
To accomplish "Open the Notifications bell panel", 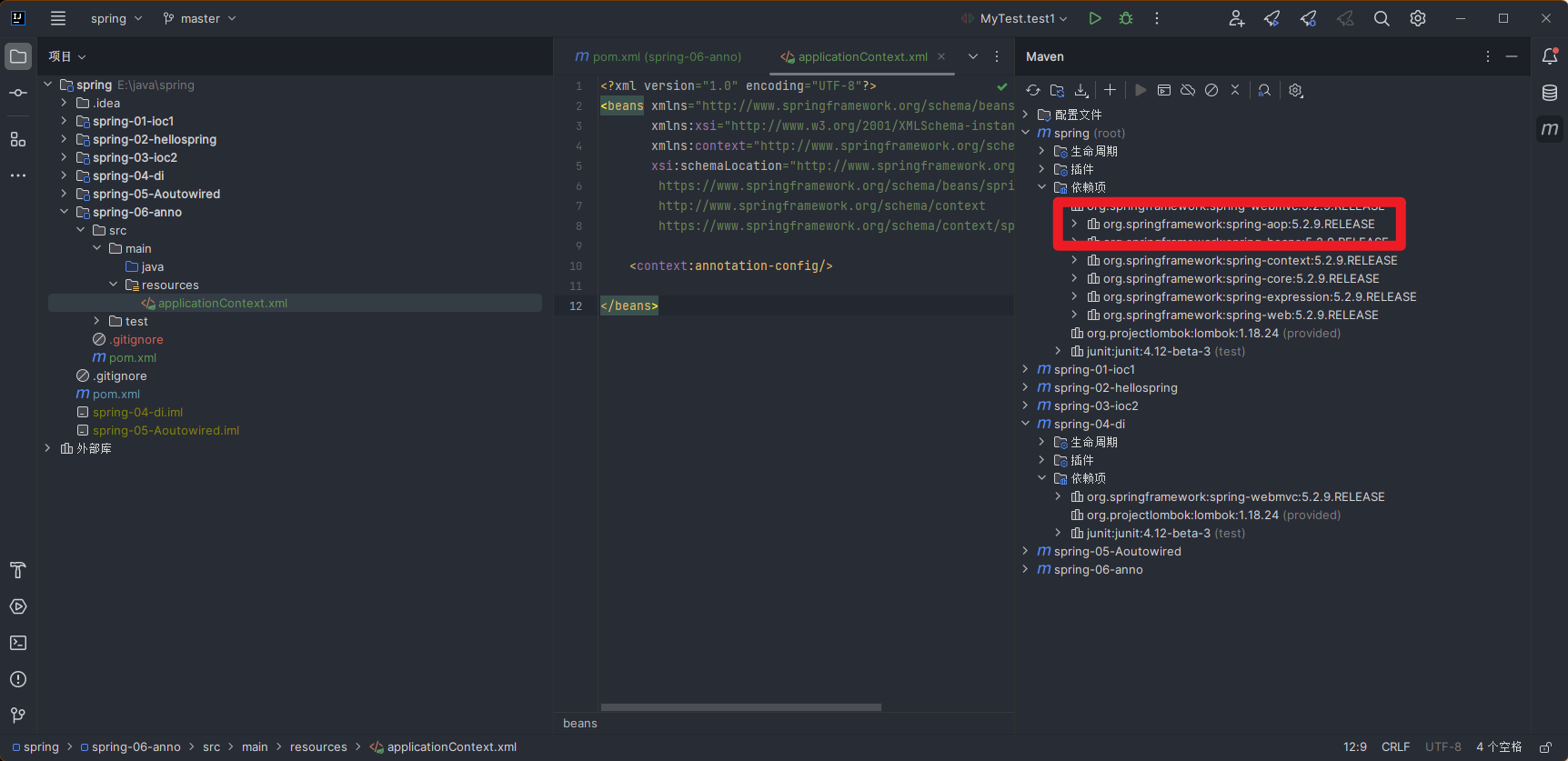I will click(x=1550, y=56).
